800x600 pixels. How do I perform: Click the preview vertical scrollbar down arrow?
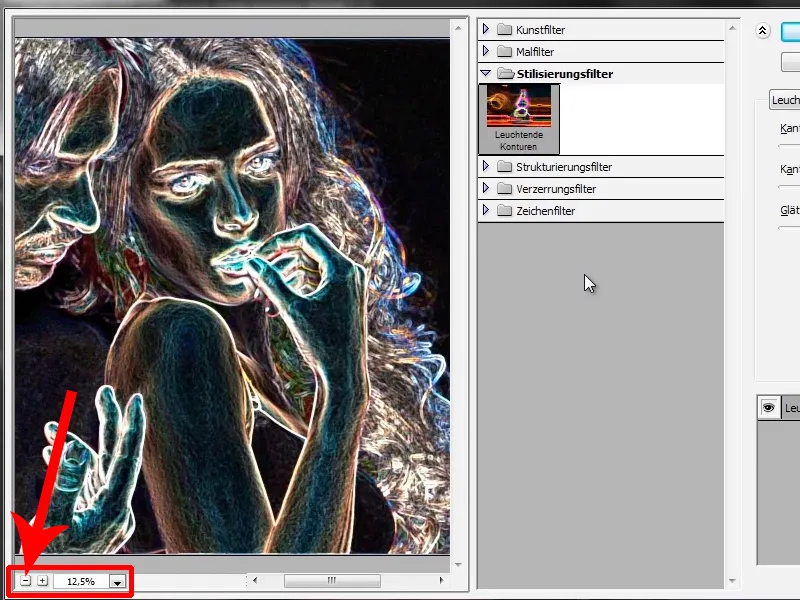pyautogui.click(x=458, y=564)
